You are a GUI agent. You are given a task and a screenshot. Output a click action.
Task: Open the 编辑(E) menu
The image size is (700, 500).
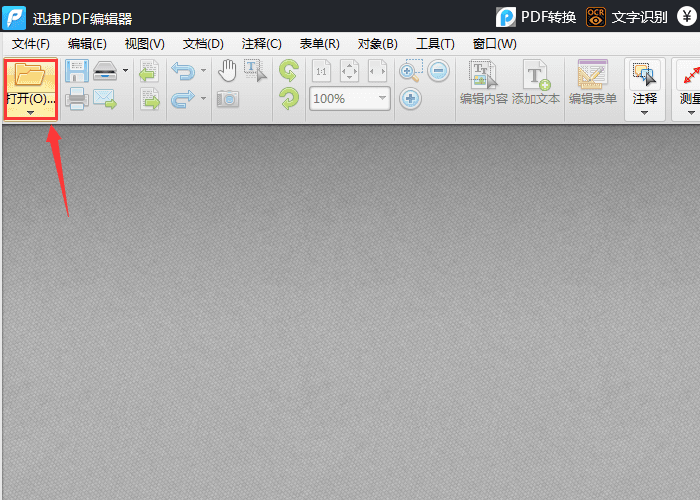pos(87,44)
